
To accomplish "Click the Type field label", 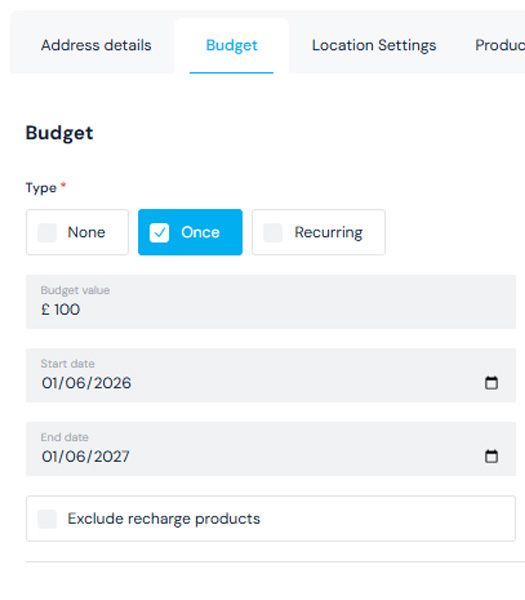I will [41, 188].
